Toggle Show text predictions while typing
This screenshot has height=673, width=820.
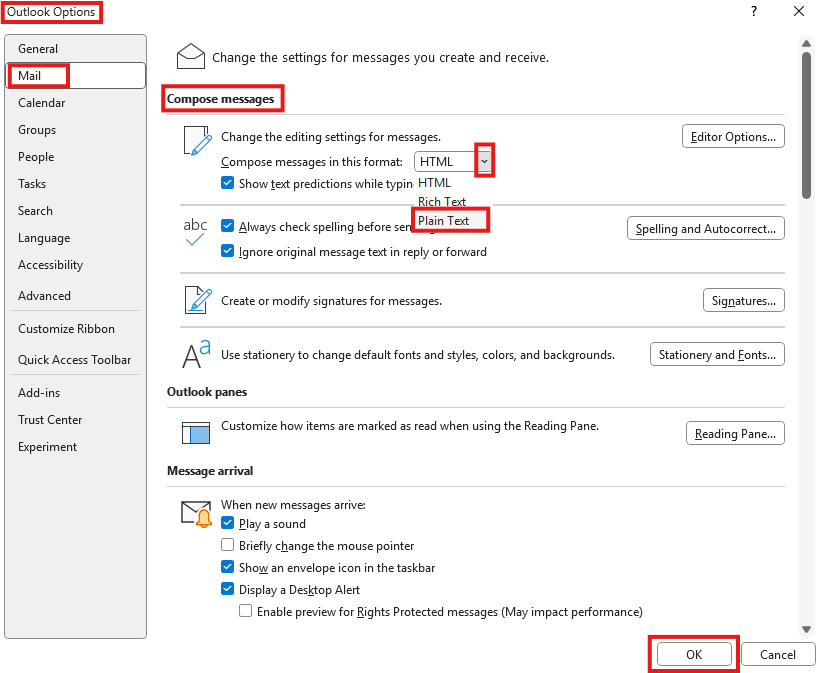pos(227,183)
